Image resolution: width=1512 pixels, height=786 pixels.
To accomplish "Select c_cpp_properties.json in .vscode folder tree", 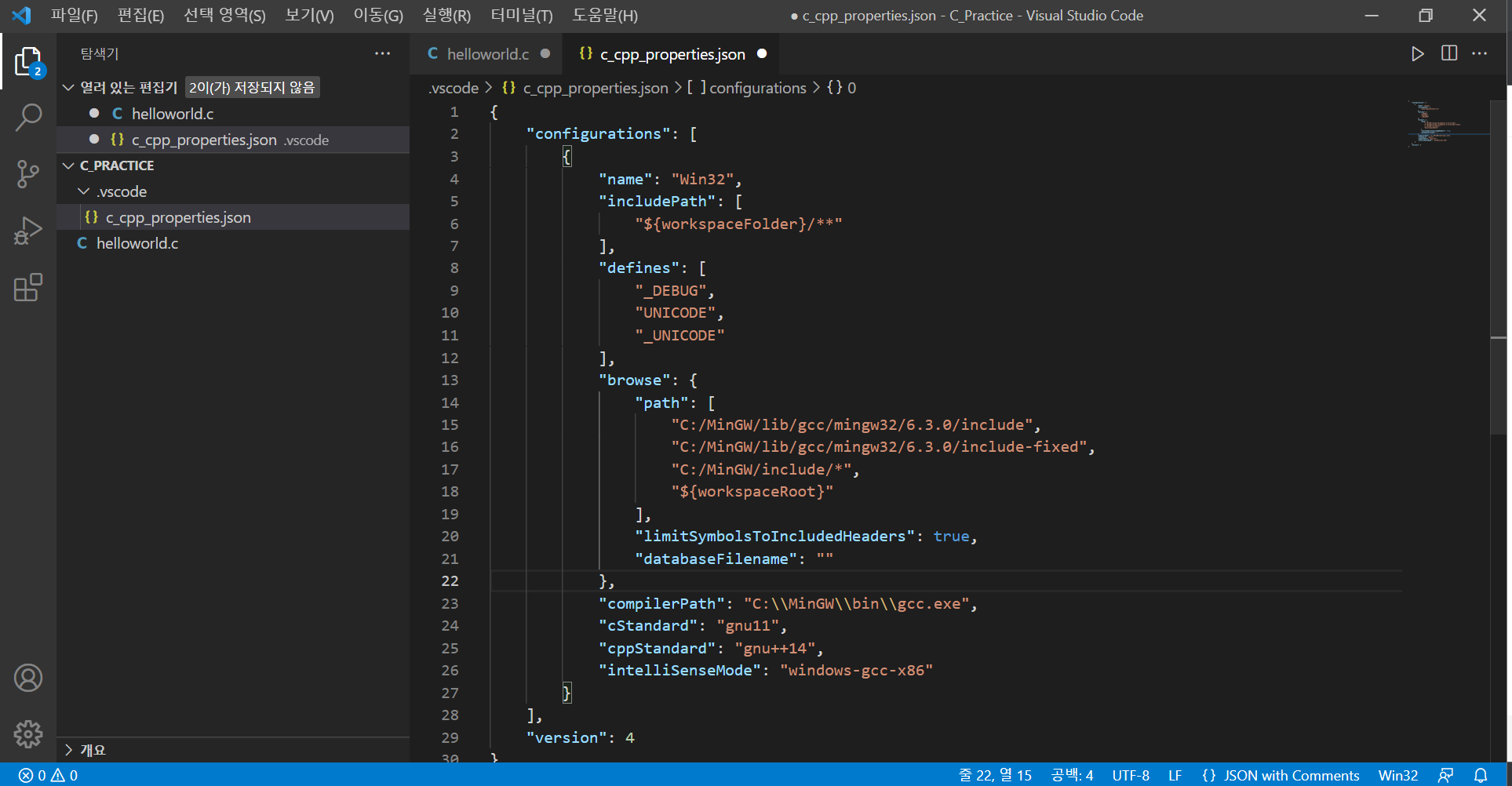I will (233, 217).
